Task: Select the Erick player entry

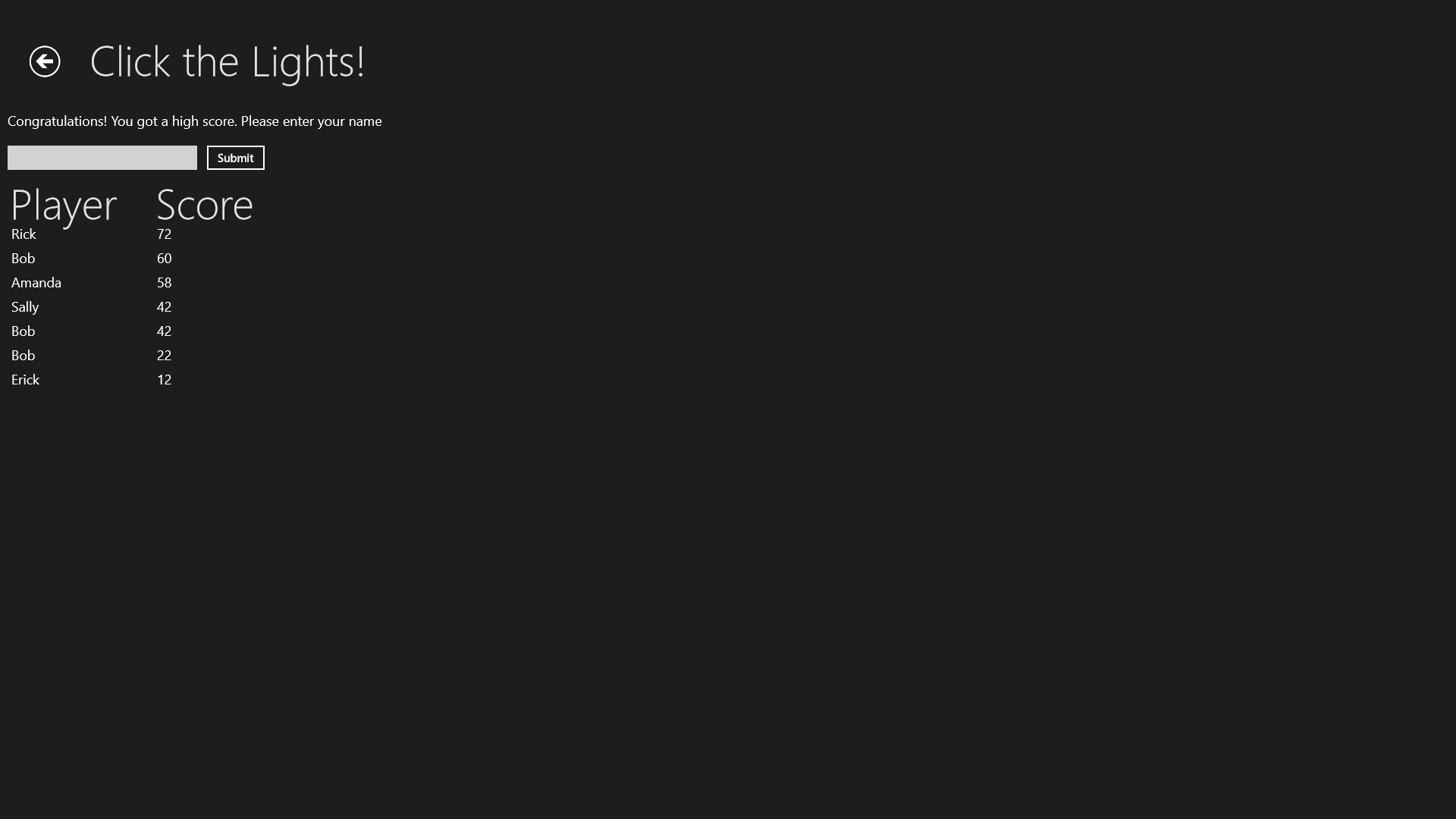Action: [25, 380]
